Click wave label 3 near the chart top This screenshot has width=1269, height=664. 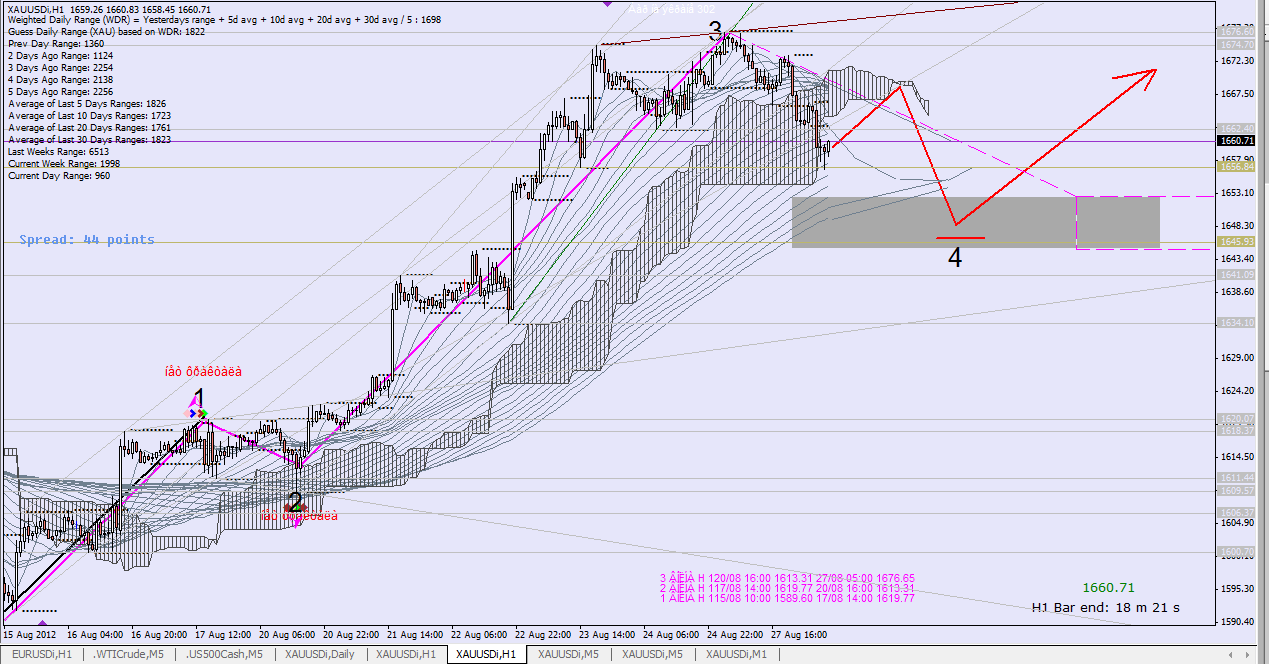point(715,32)
